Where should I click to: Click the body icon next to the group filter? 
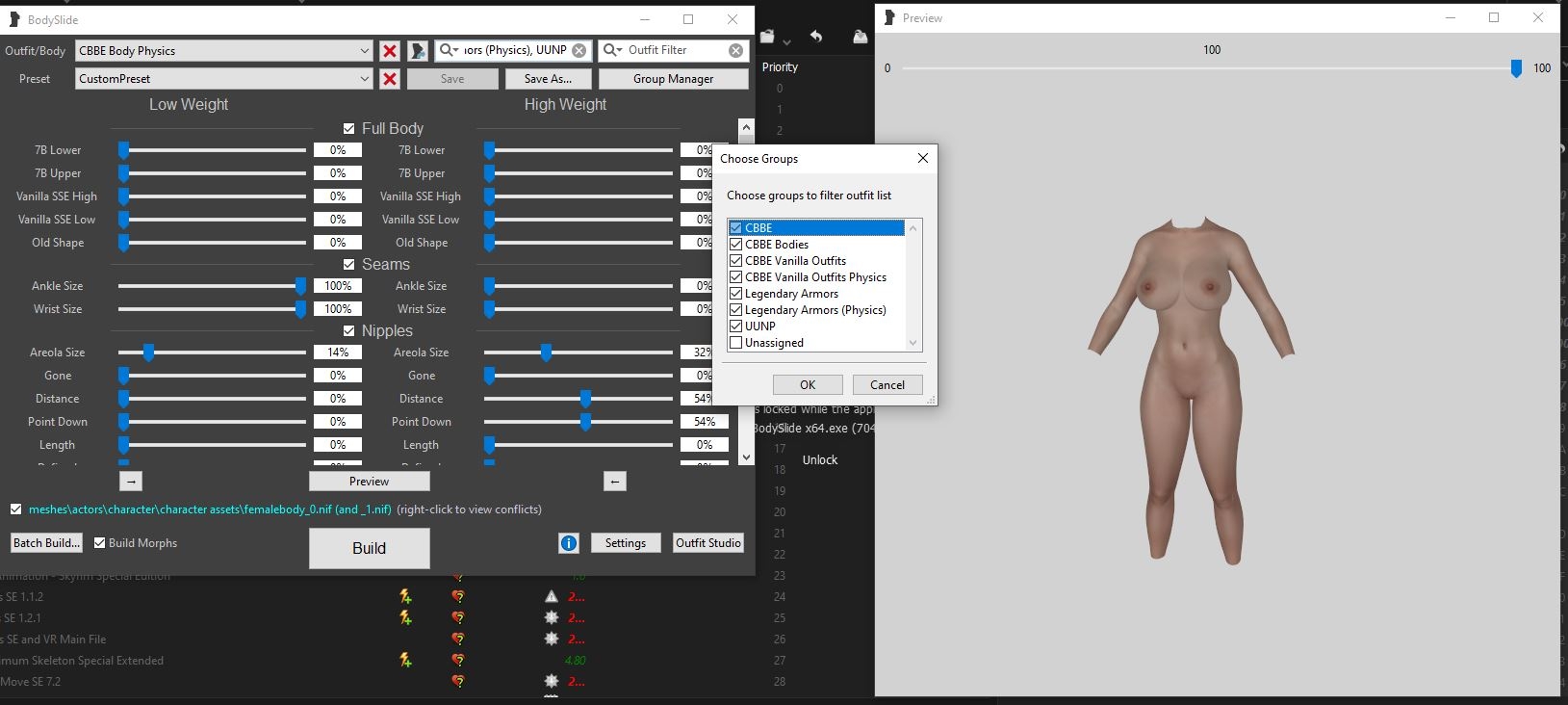click(418, 51)
